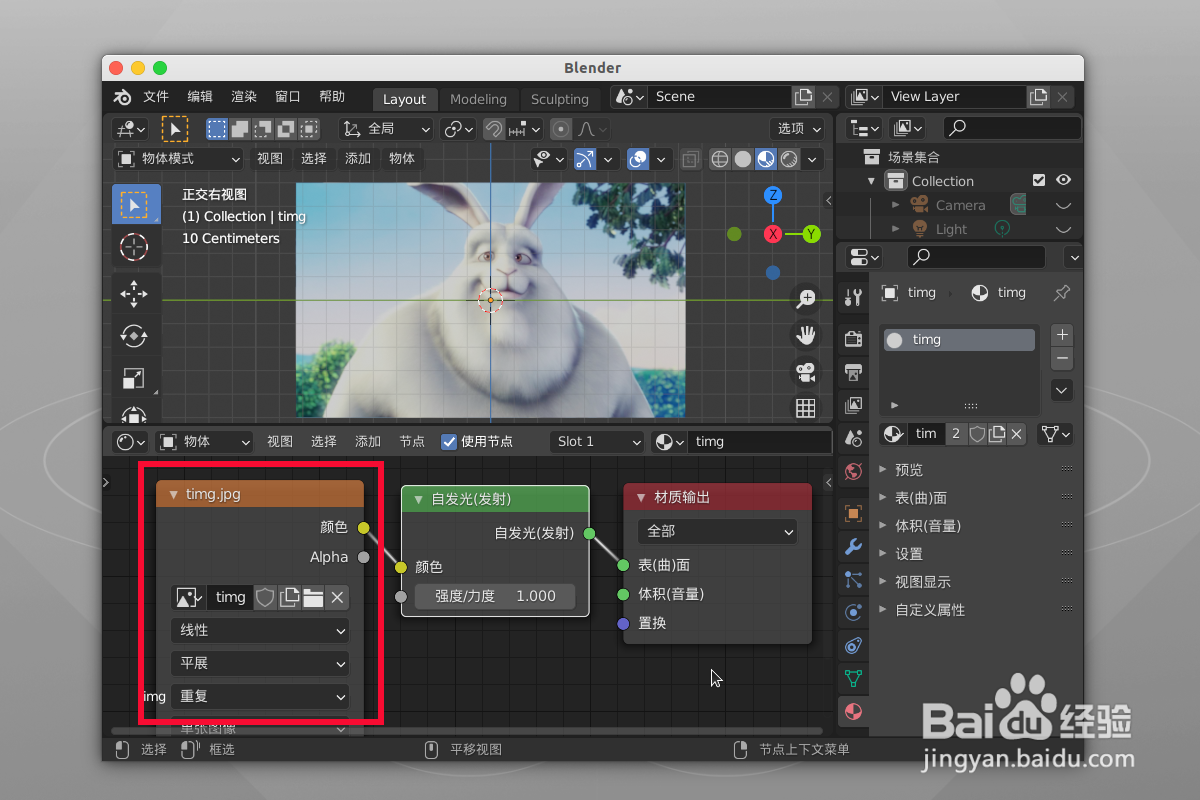Open the Scene properties tab icon
The height and width of the screenshot is (800, 1200).
click(x=853, y=438)
